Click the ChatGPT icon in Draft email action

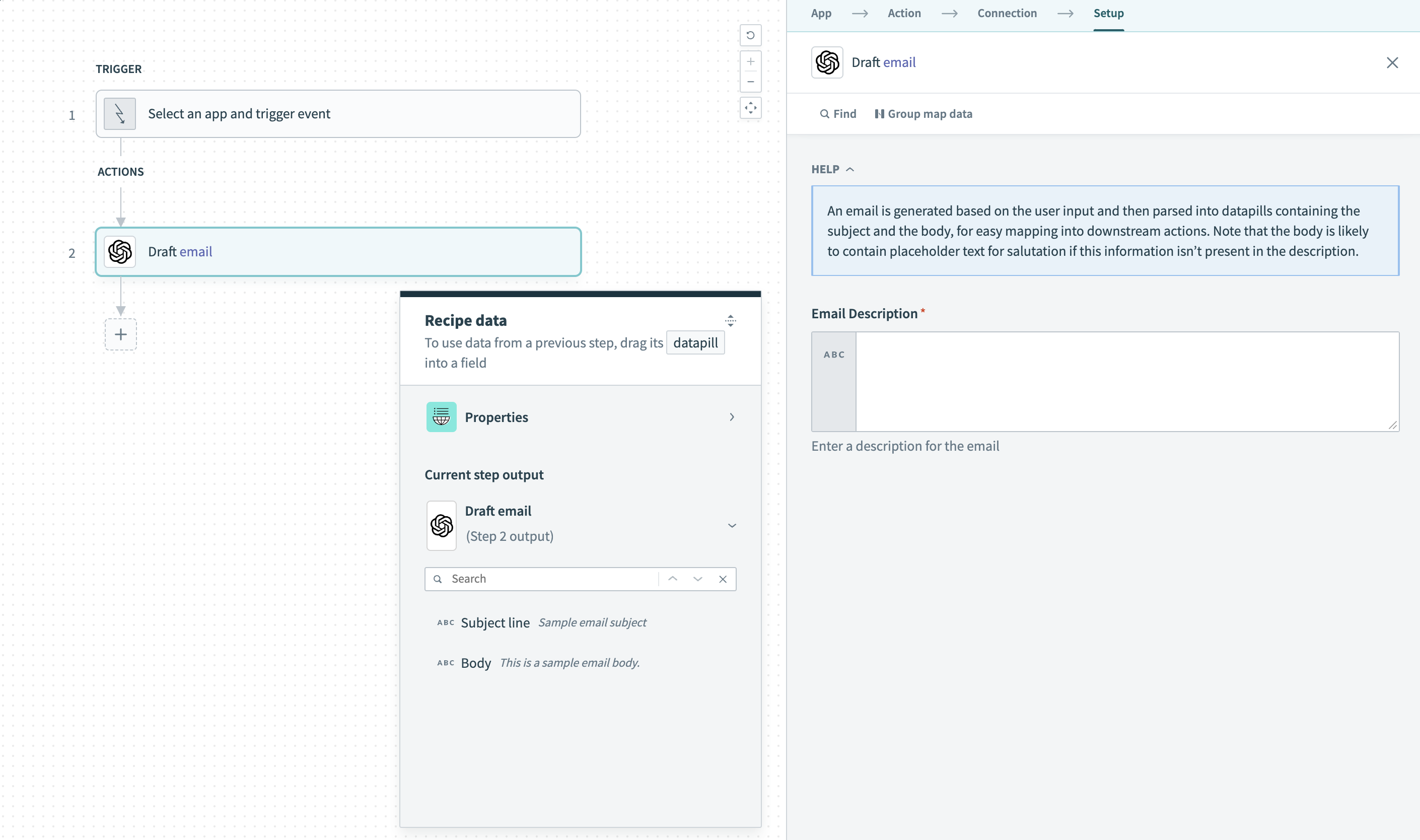[x=120, y=252]
